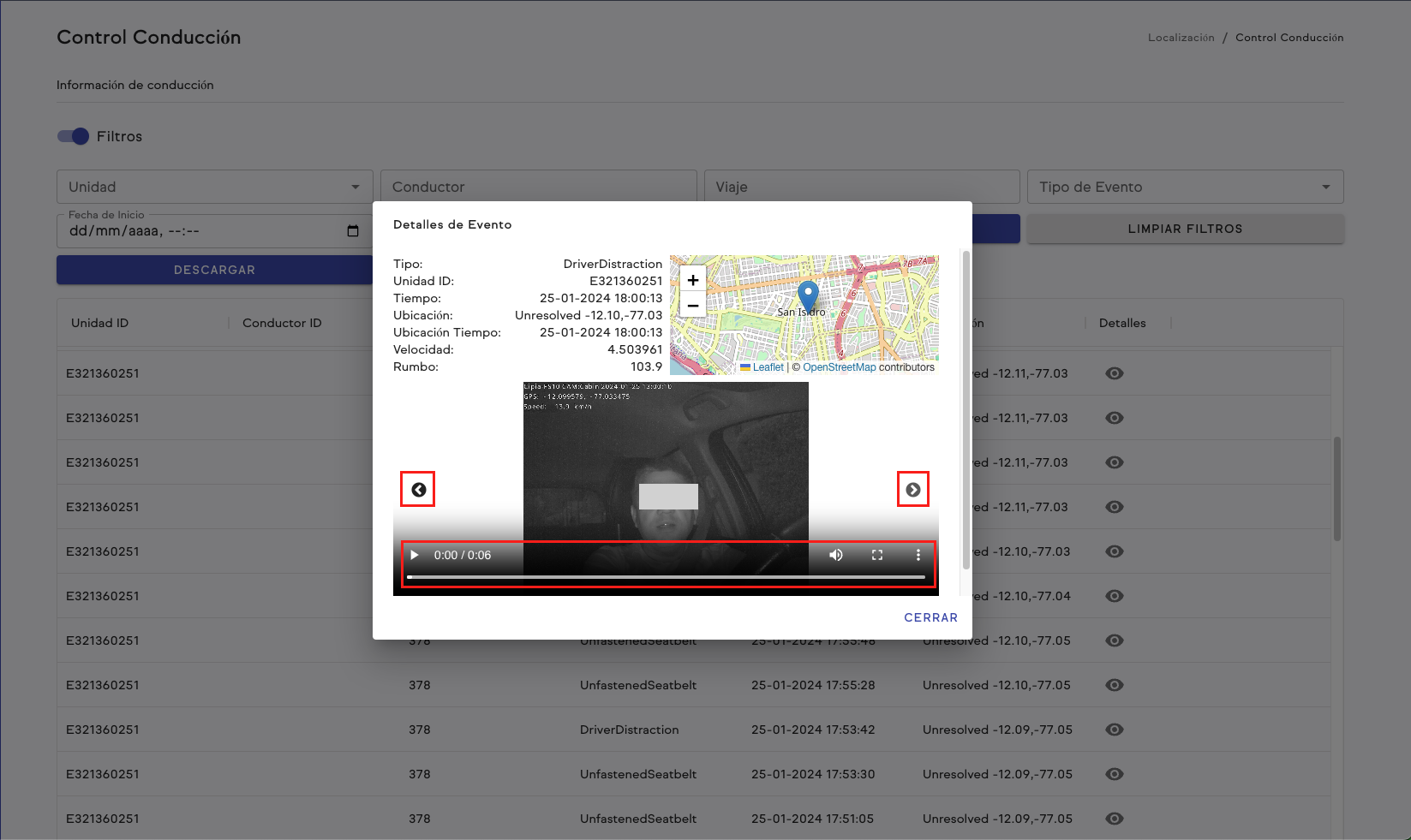Zoom out on the event location map
This screenshot has width=1411, height=840.
692,305
